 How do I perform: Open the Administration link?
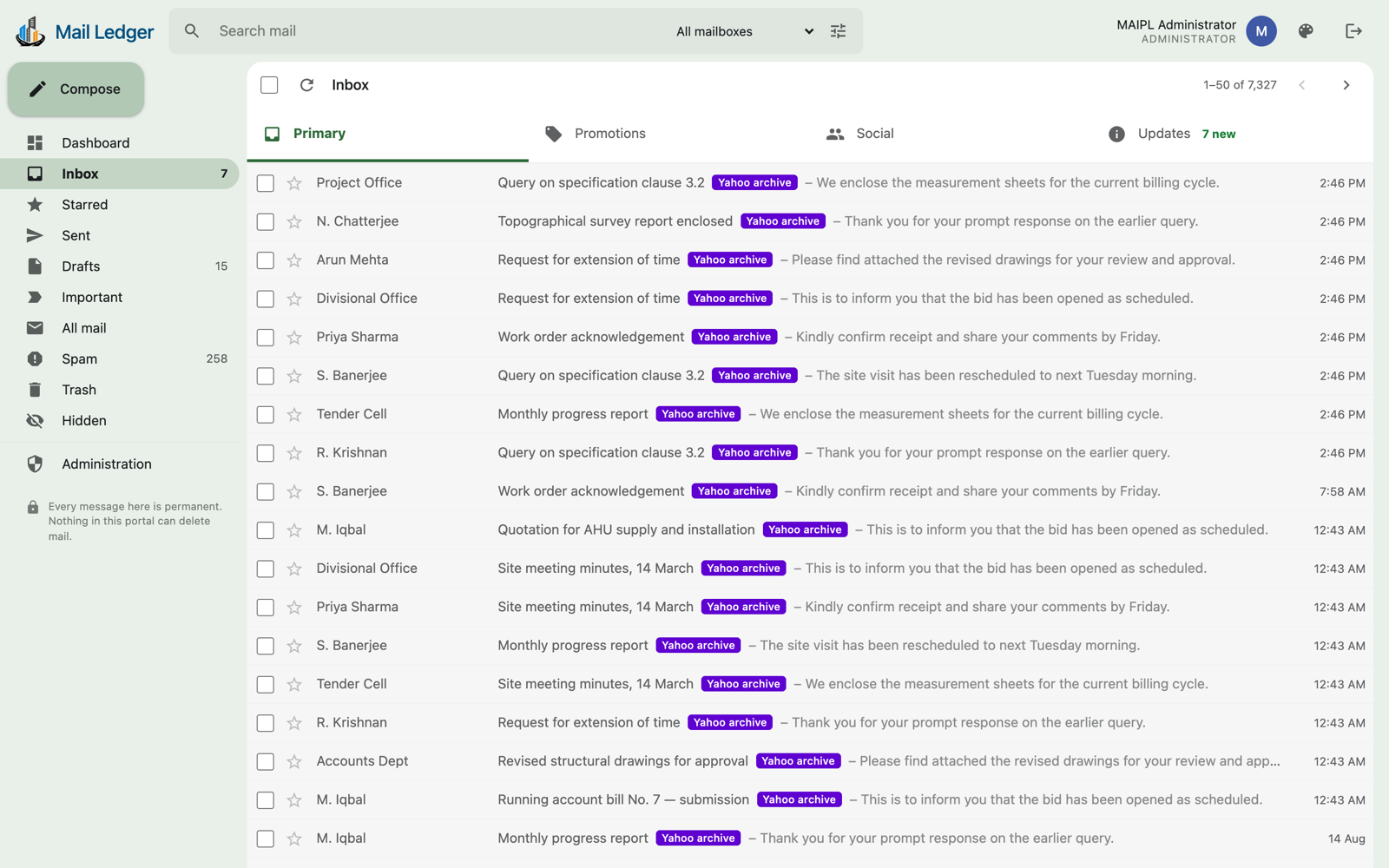120,464
